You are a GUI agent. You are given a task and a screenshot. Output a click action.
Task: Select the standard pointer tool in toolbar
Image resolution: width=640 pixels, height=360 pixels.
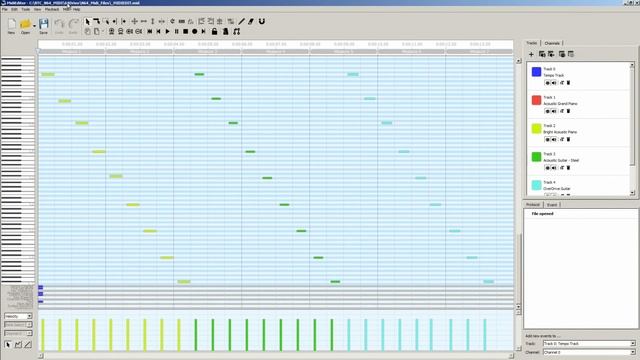tap(87, 21)
